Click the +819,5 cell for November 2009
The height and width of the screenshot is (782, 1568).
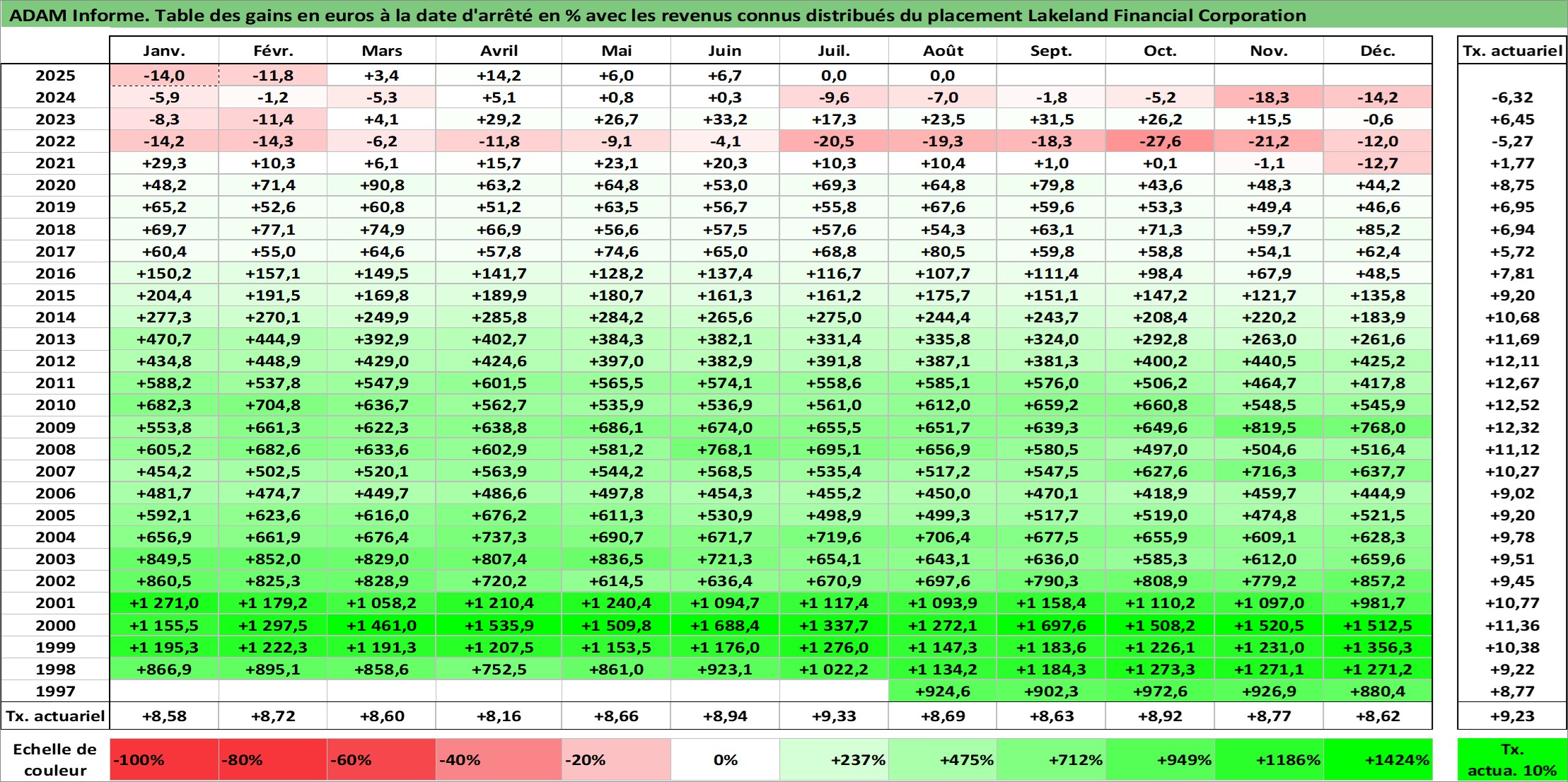[x=1269, y=427]
